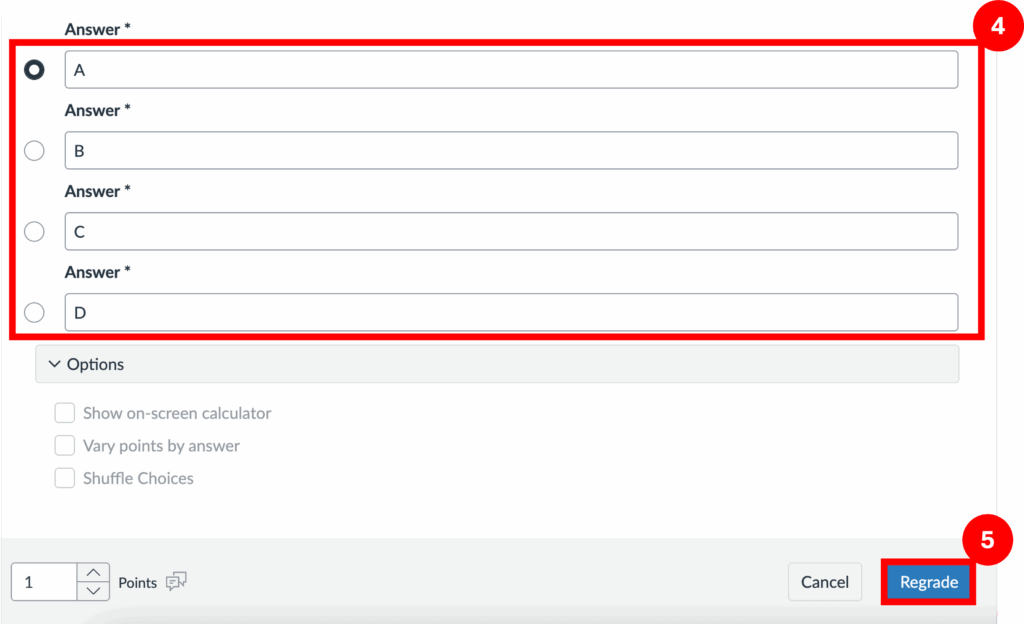
Task: Cancel the question edit
Action: point(824,582)
